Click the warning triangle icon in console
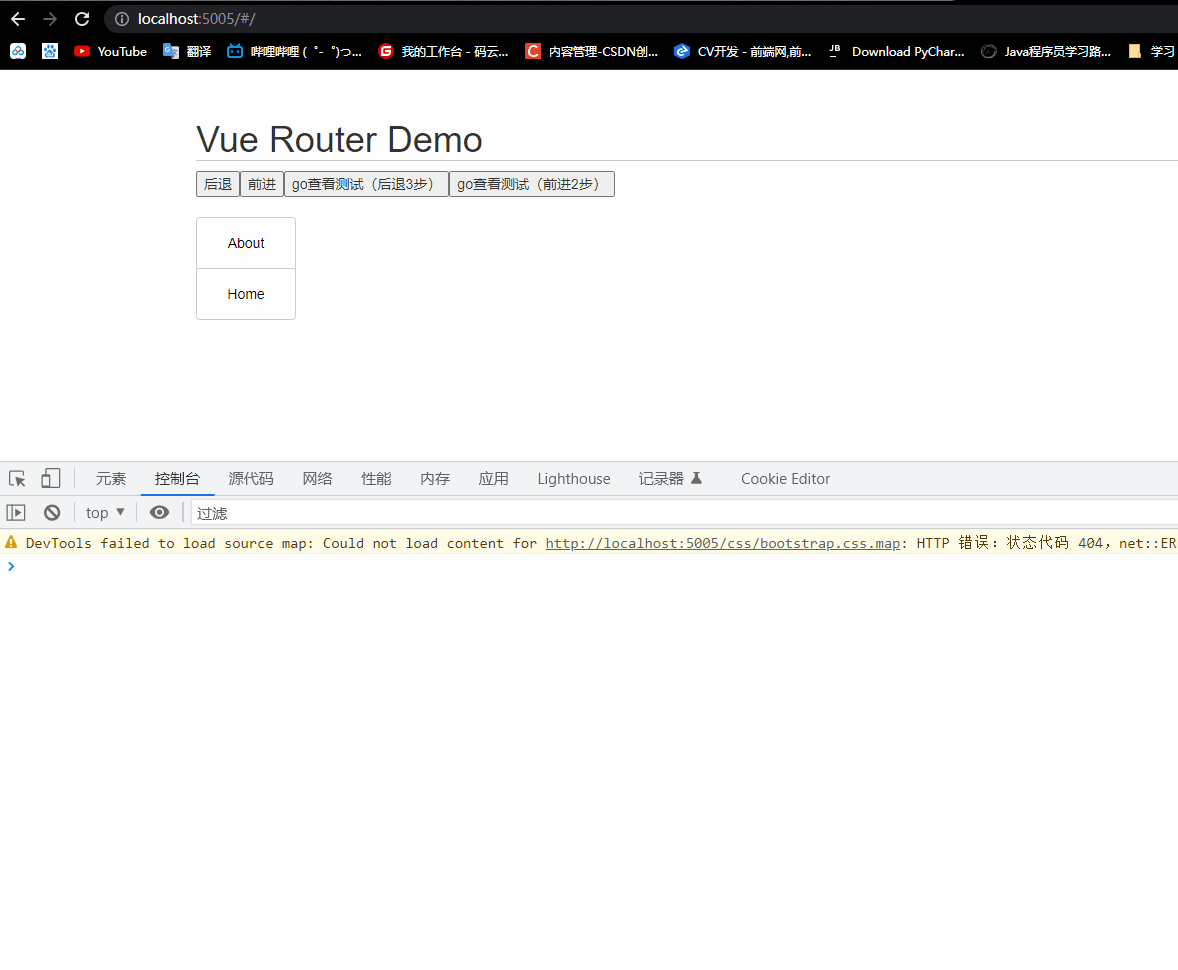Viewport: 1178px width, 970px height. pyautogui.click(x=11, y=542)
